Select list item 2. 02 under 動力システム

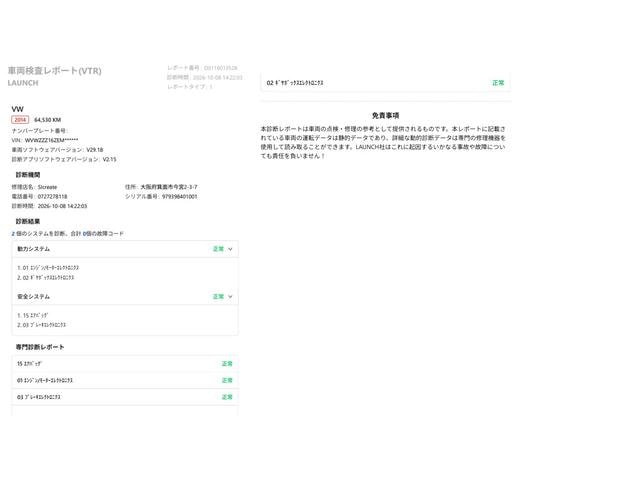(x=46, y=278)
